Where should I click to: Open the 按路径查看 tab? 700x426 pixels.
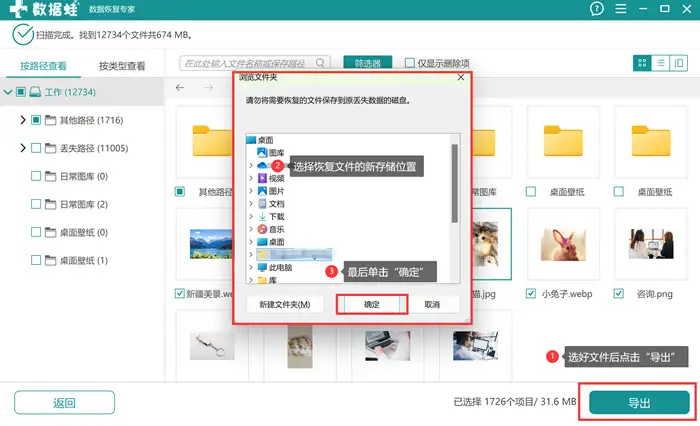(x=43, y=66)
